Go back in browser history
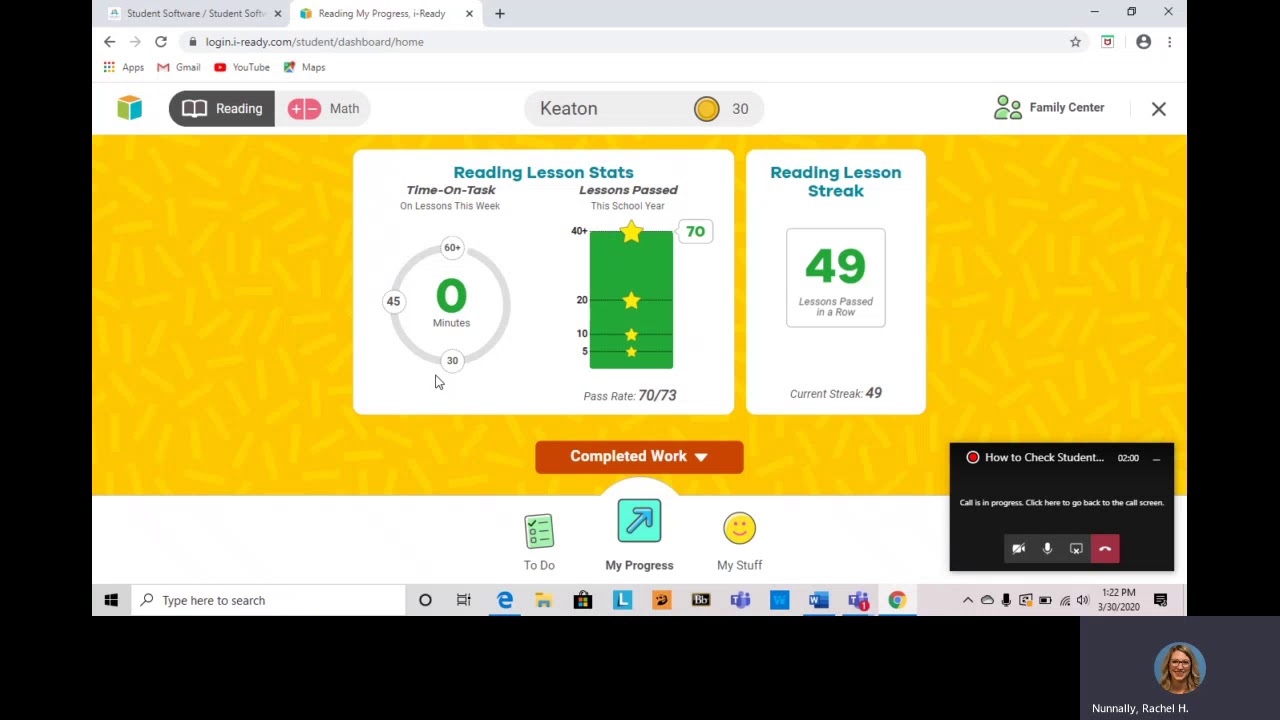The height and width of the screenshot is (720, 1280). pos(110,42)
